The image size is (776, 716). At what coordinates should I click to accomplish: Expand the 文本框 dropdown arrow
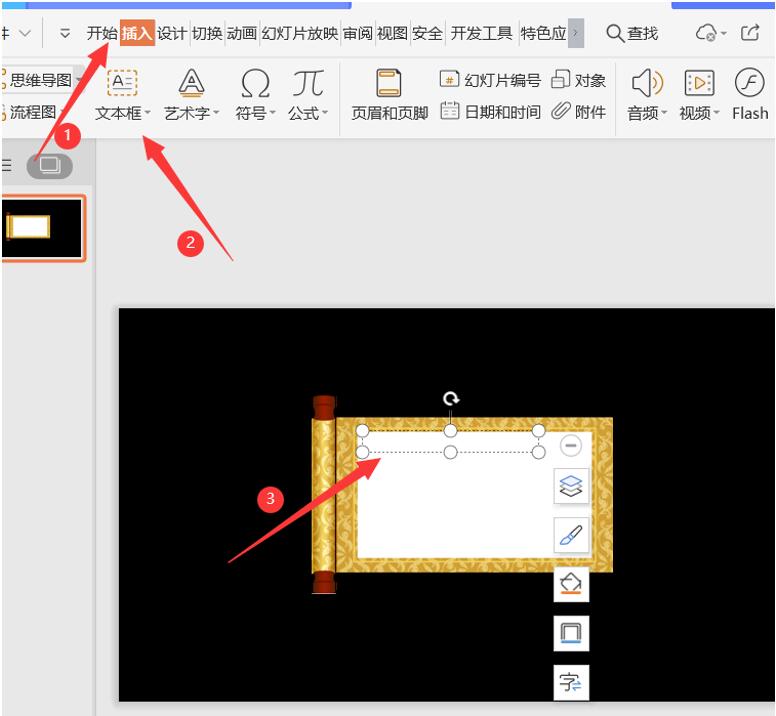pos(148,113)
